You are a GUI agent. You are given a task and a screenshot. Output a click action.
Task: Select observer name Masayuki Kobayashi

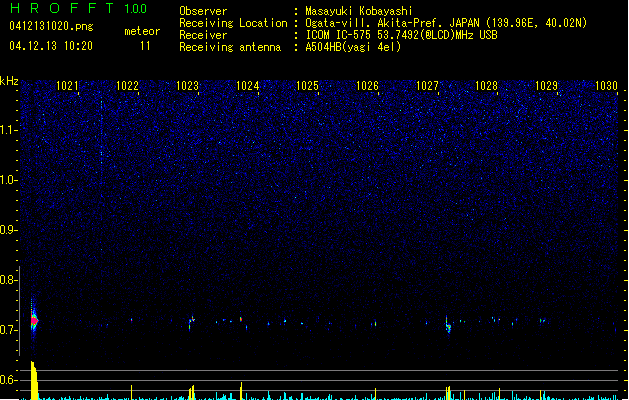tap(359, 11)
